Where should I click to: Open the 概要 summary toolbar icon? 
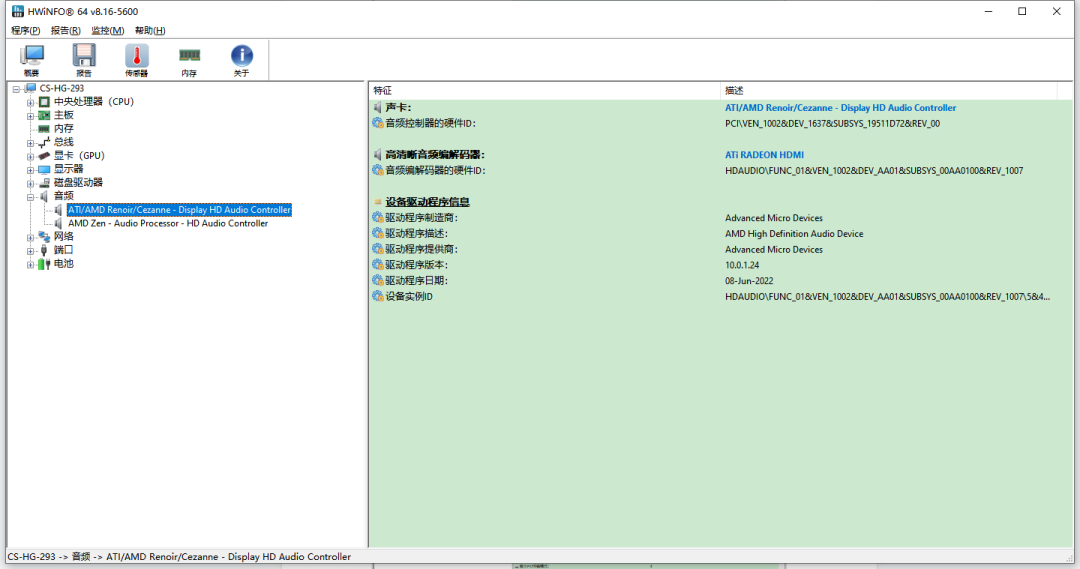click(32, 60)
